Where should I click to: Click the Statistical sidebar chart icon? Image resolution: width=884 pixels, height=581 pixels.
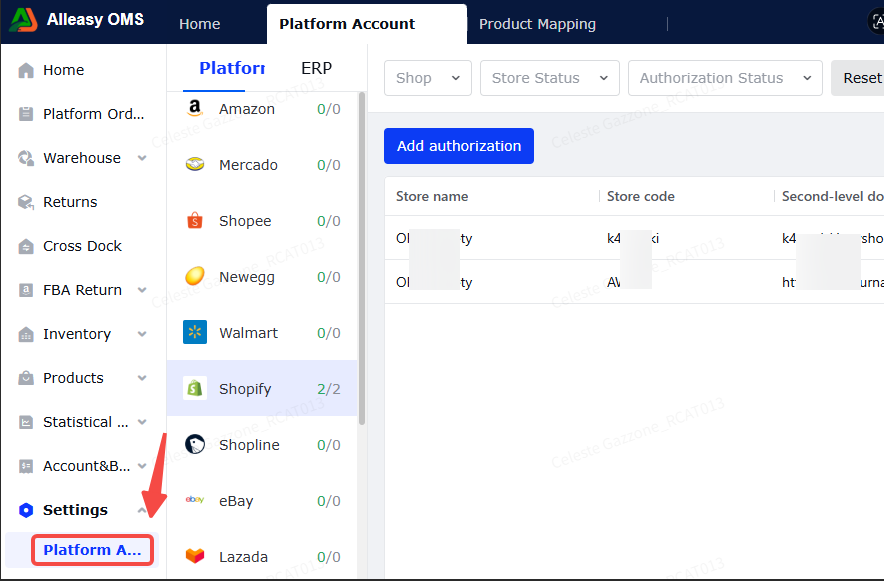[x=26, y=422]
